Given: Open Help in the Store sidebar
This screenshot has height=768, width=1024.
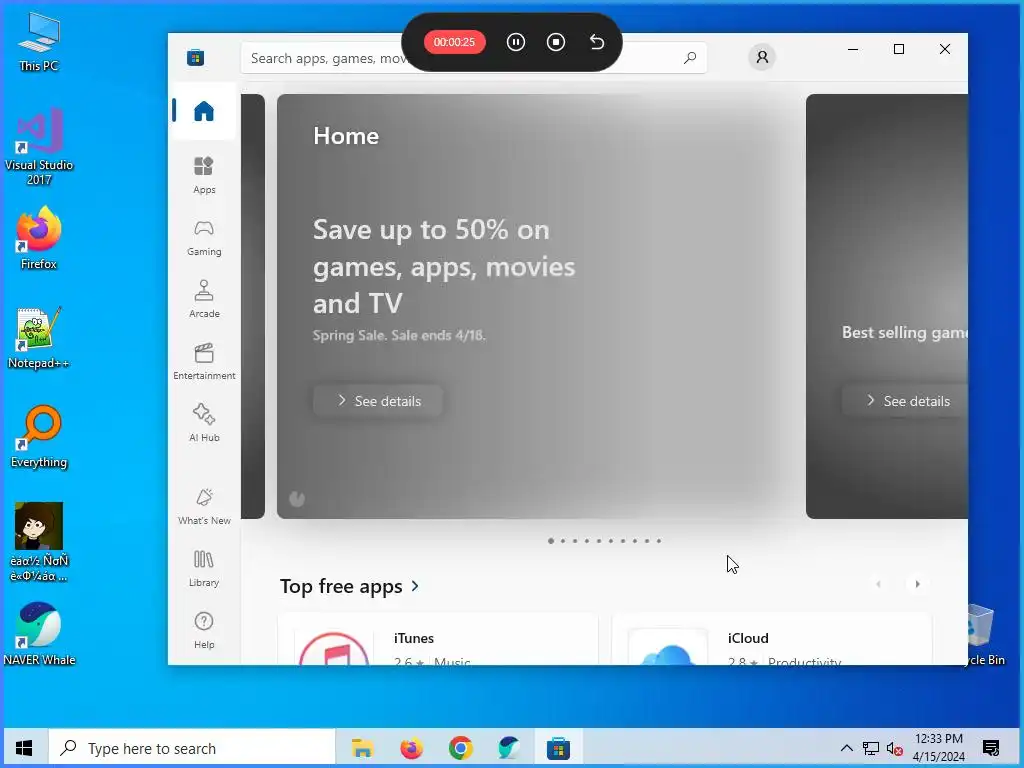Looking at the screenshot, I should pyautogui.click(x=204, y=630).
